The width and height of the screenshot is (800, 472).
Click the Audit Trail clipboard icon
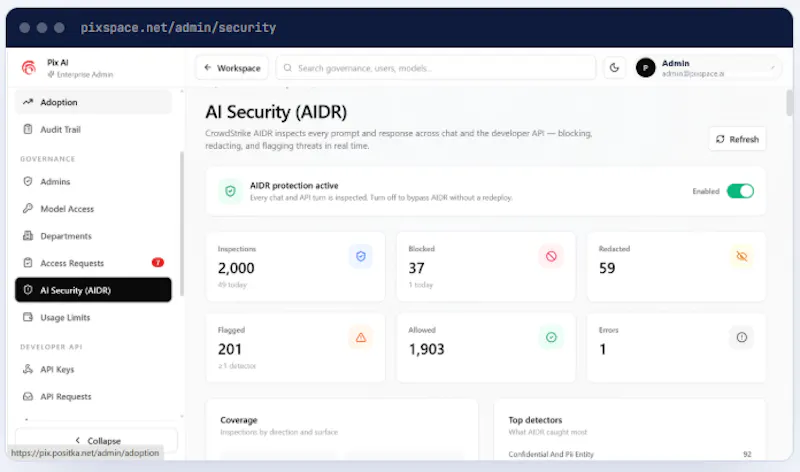click(28, 129)
